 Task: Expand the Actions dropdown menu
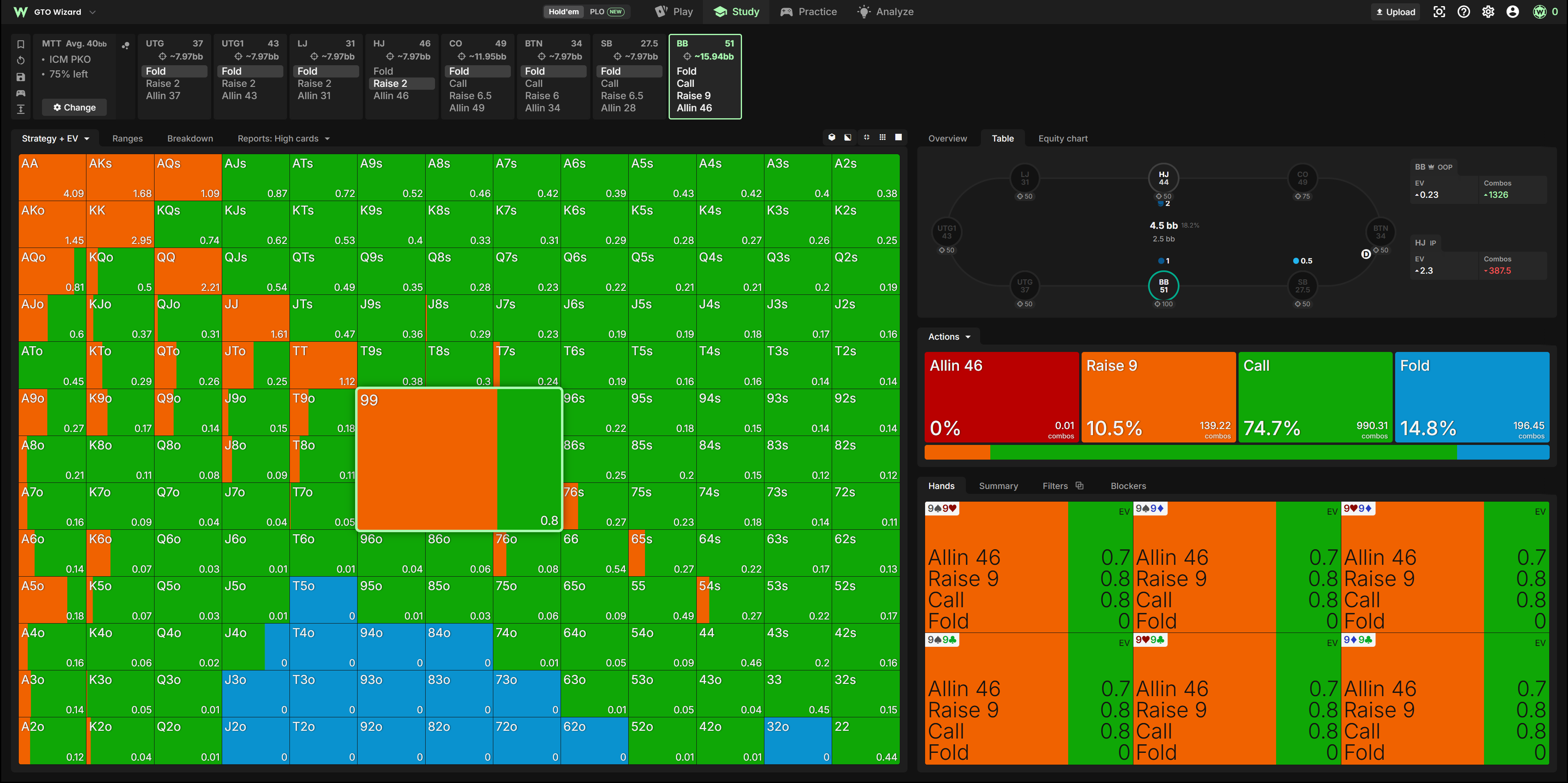(949, 337)
